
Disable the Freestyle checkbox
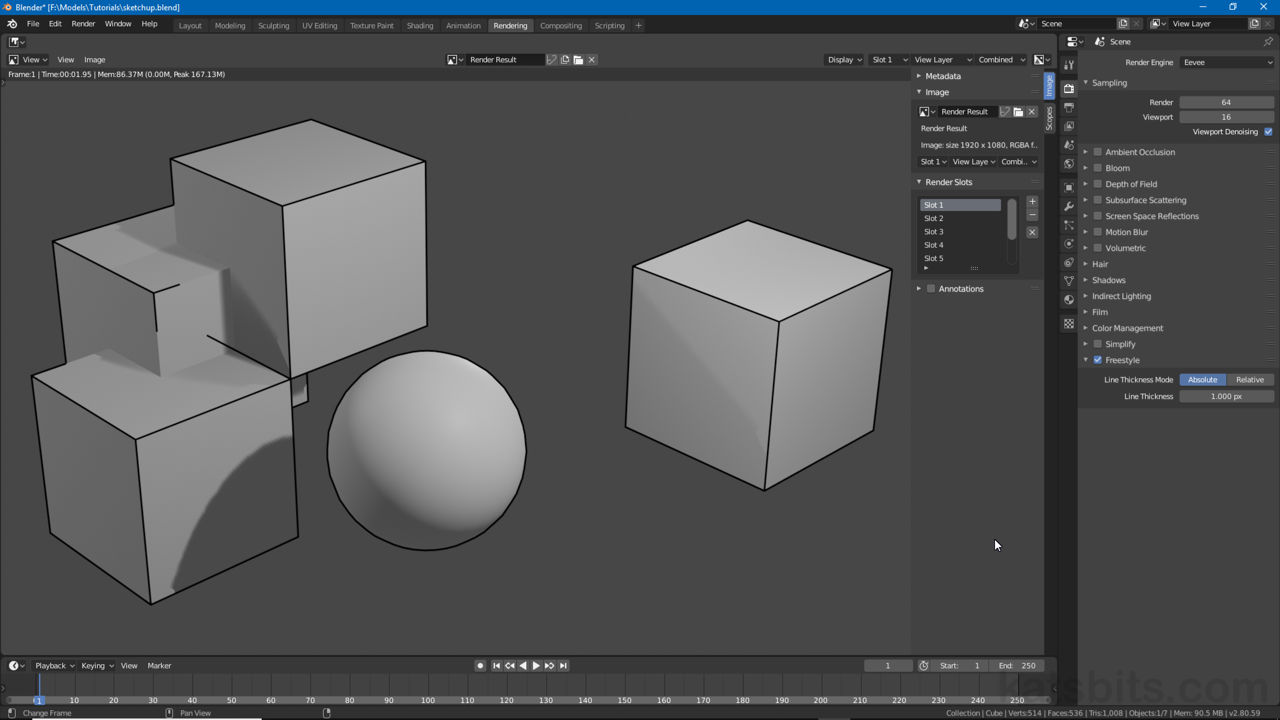[x=1097, y=360]
